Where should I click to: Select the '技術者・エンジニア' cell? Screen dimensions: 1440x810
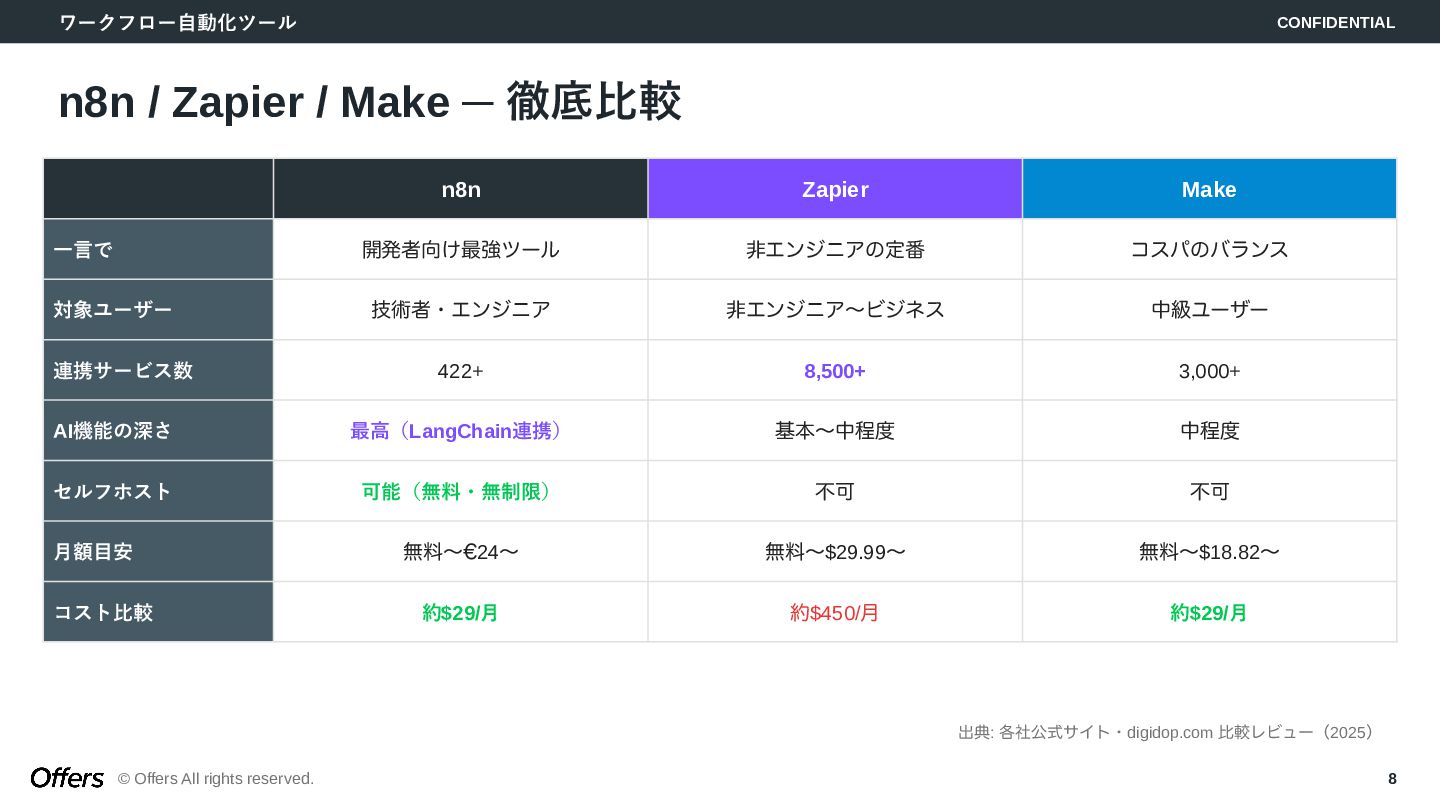coord(461,310)
